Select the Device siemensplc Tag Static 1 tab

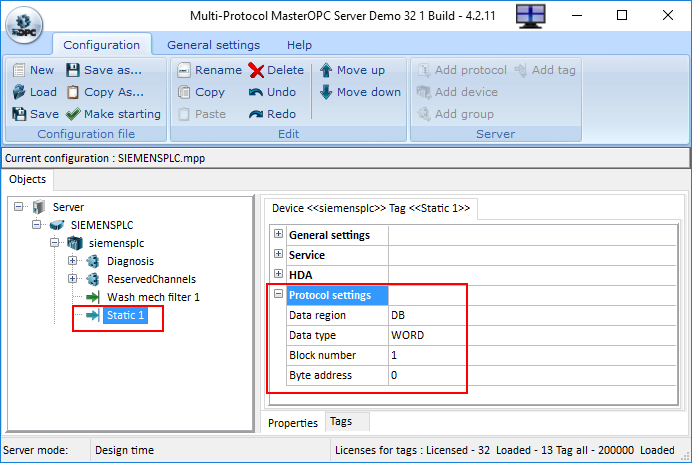coord(371,208)
